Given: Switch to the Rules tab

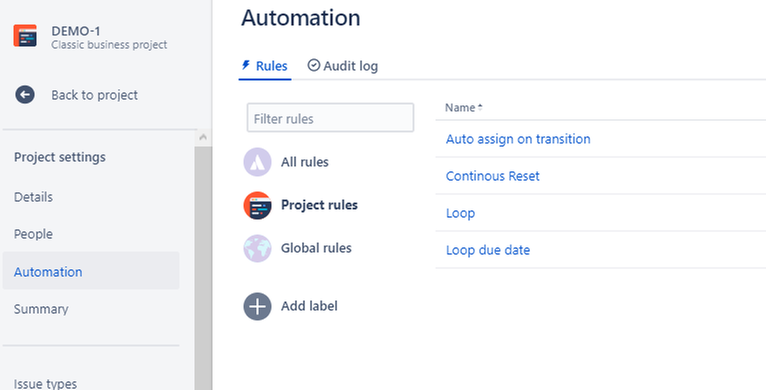Looking at the screenshot, I should [x=265, y=66].
